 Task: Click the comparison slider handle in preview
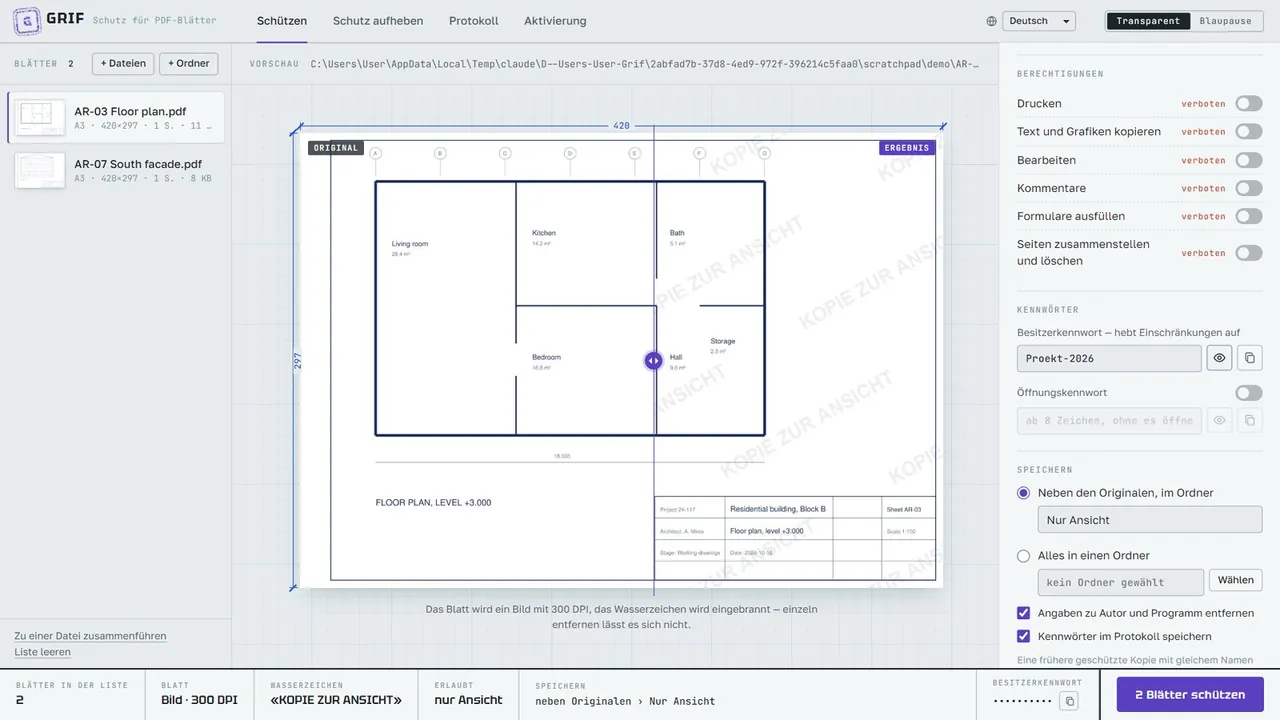click(653, 361)
